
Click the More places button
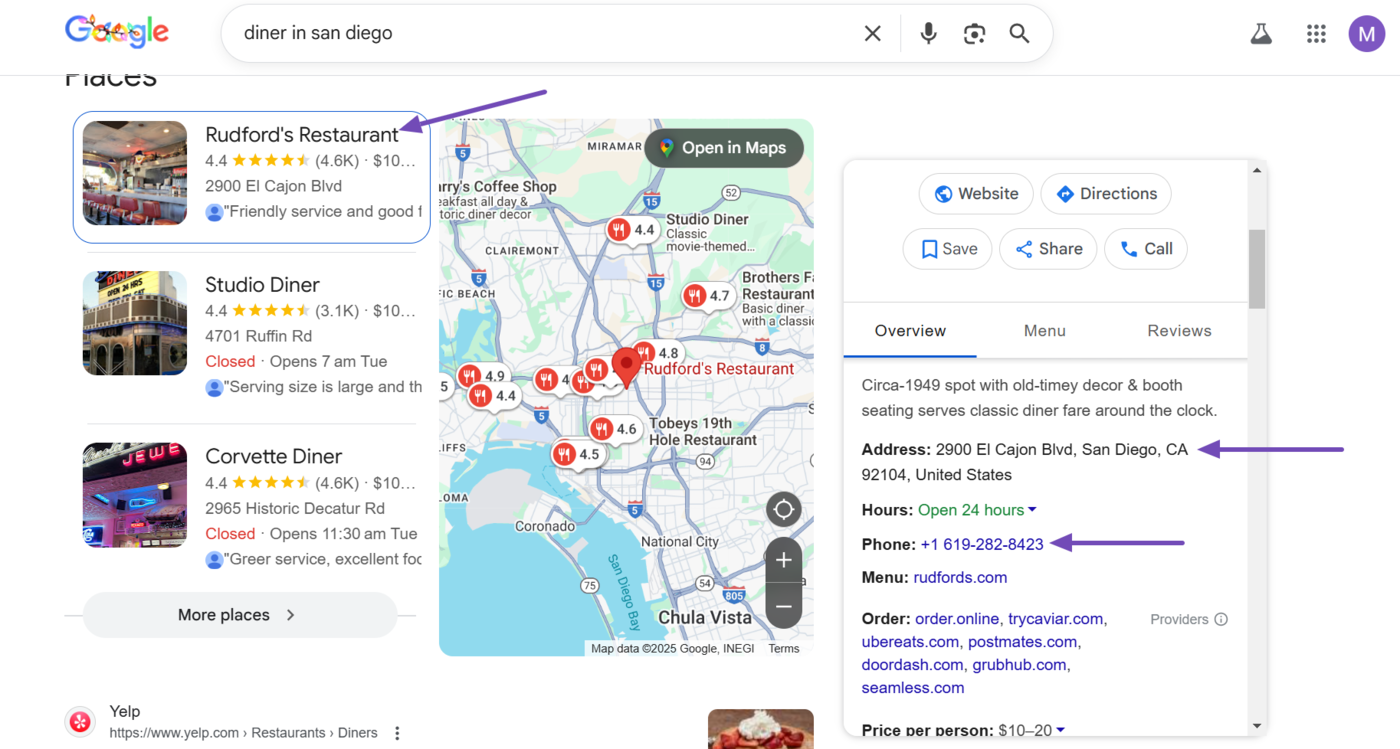[x=239, y=615]
